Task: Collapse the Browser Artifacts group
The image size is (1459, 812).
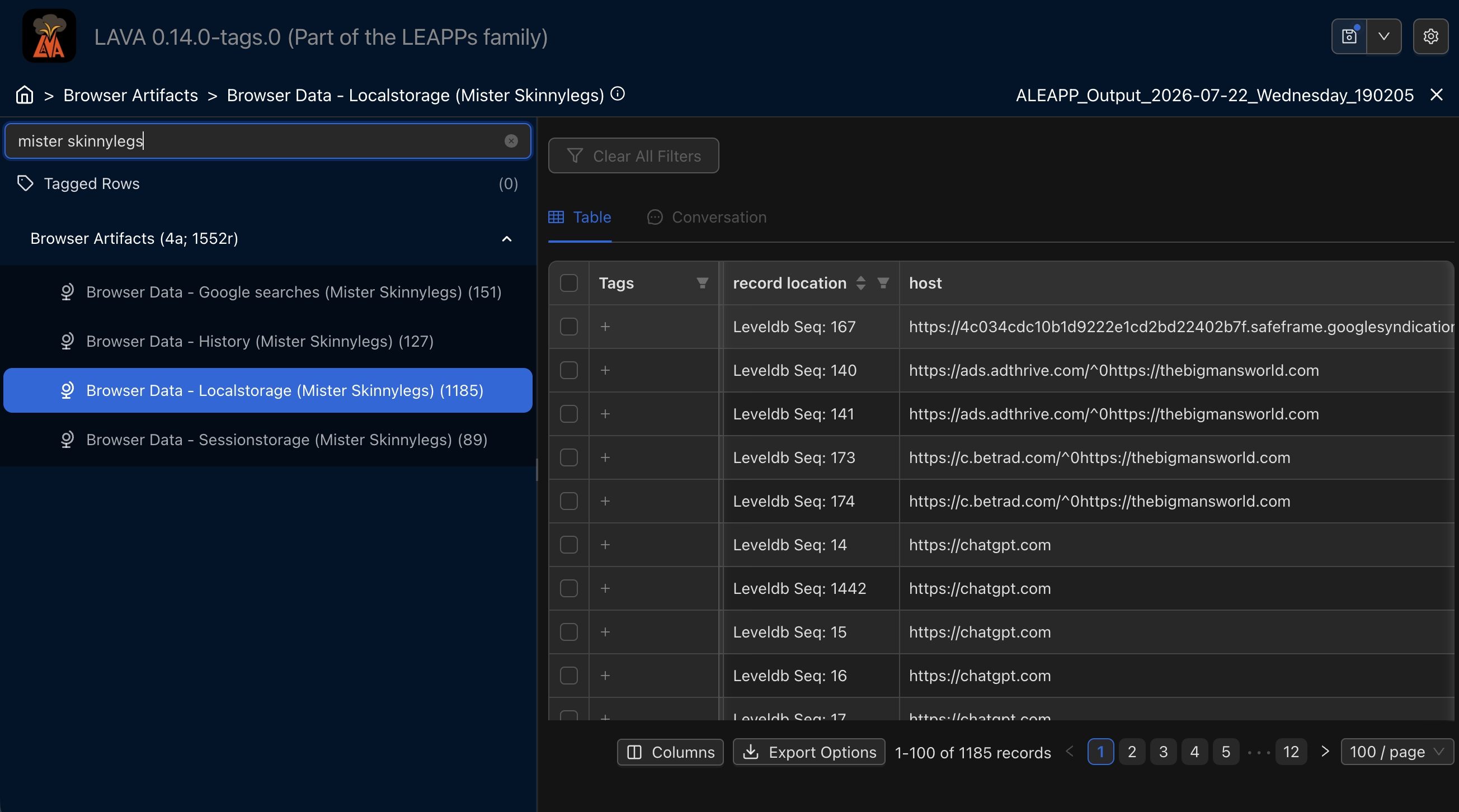Action: [x=506, y=239]
